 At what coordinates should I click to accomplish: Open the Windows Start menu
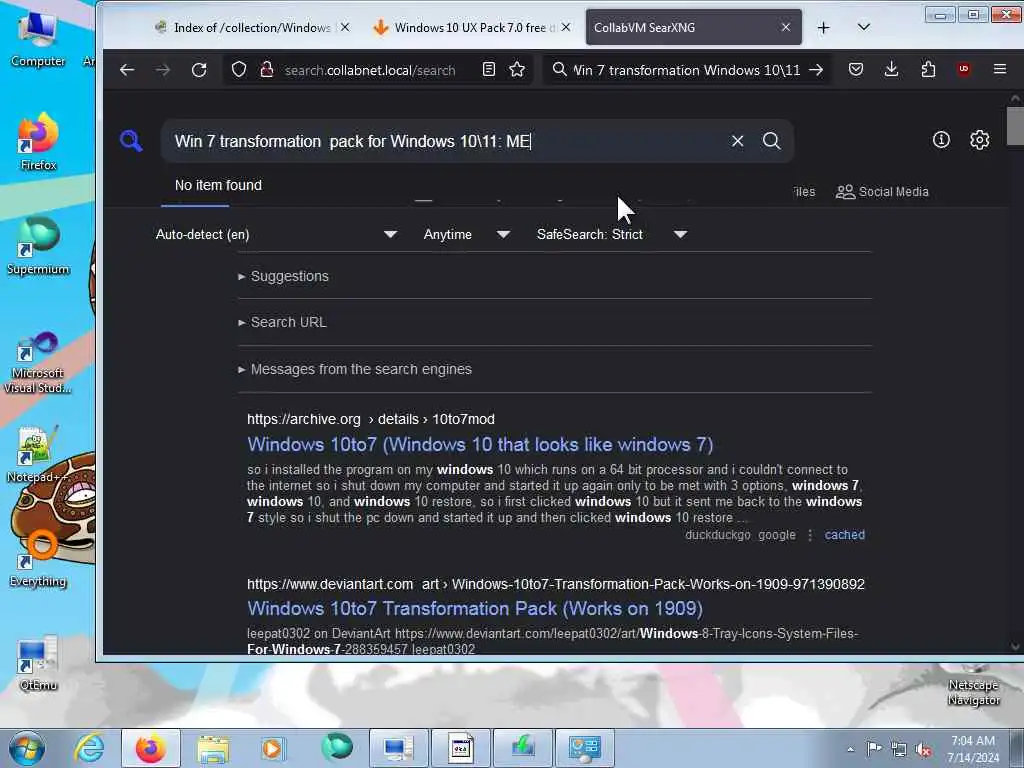coord(27,748)
